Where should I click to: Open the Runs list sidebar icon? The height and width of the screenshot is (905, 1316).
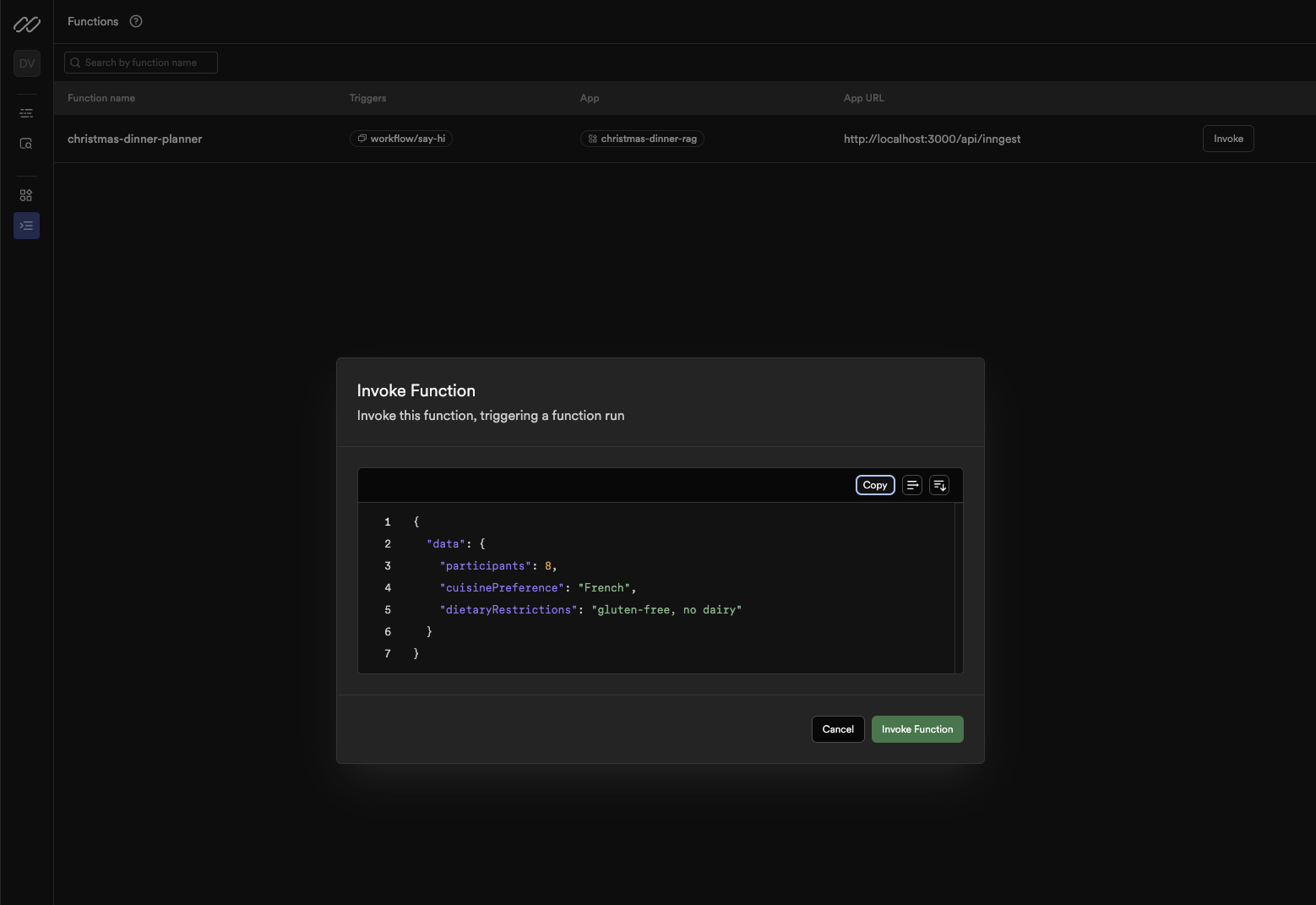click(x=26, y=113)
